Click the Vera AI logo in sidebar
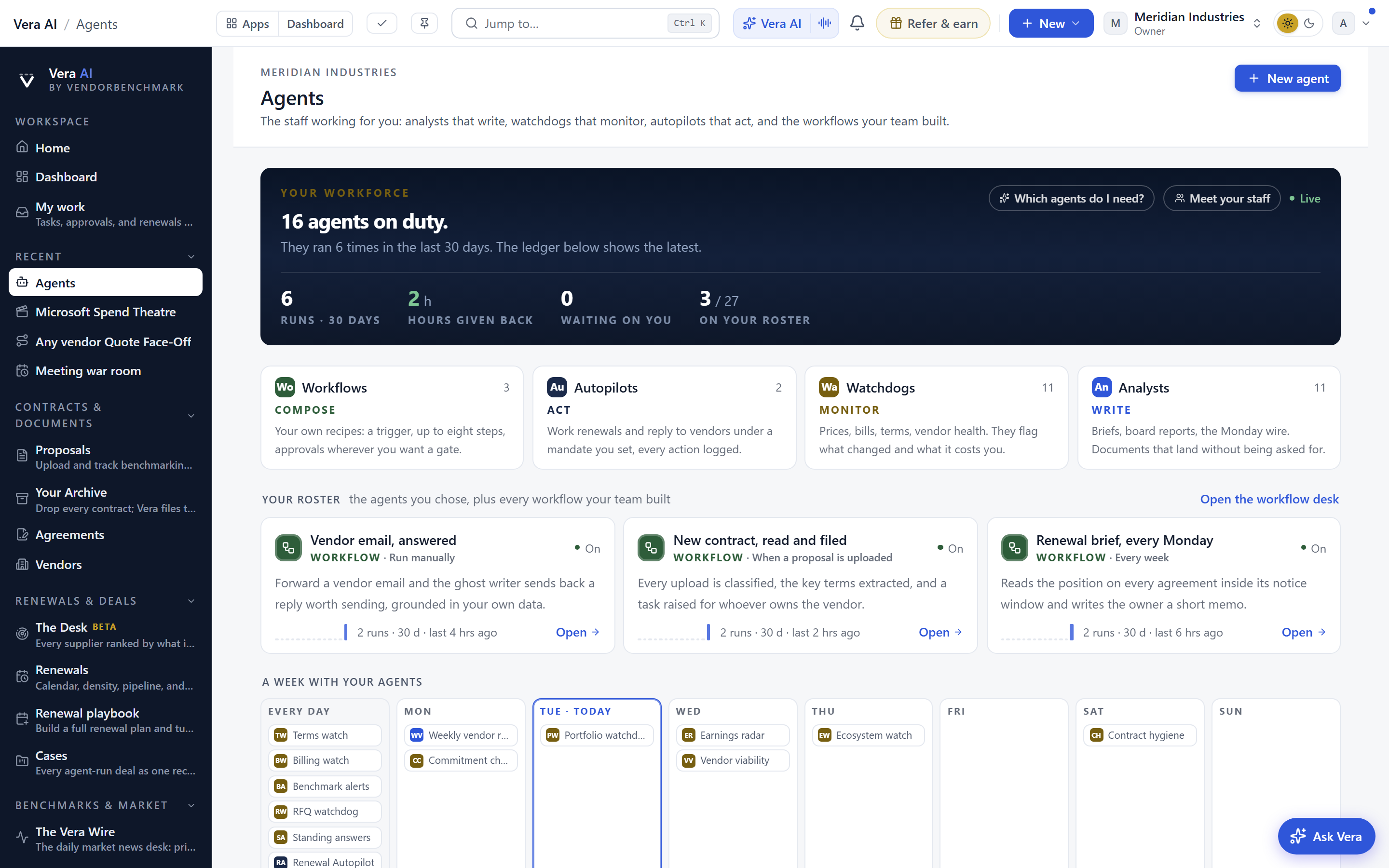1389x868 pixels. point(27,80)
